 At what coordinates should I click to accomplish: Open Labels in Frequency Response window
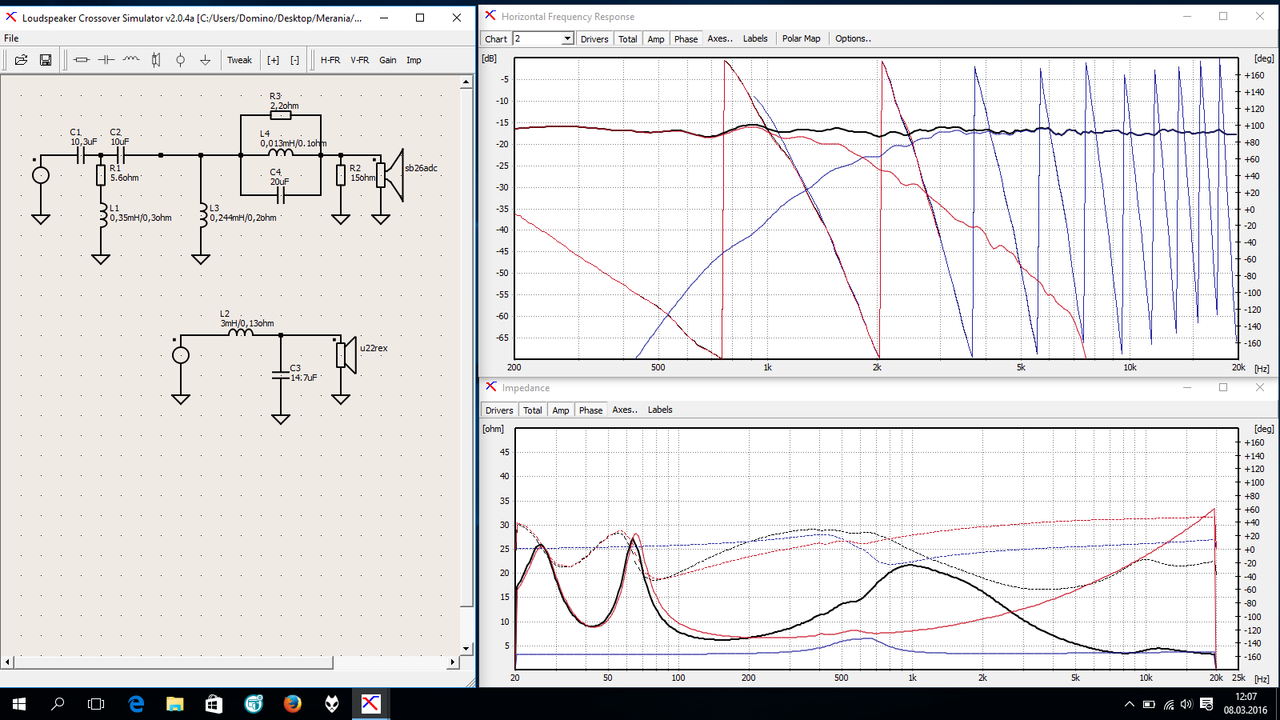pos(756,39)
